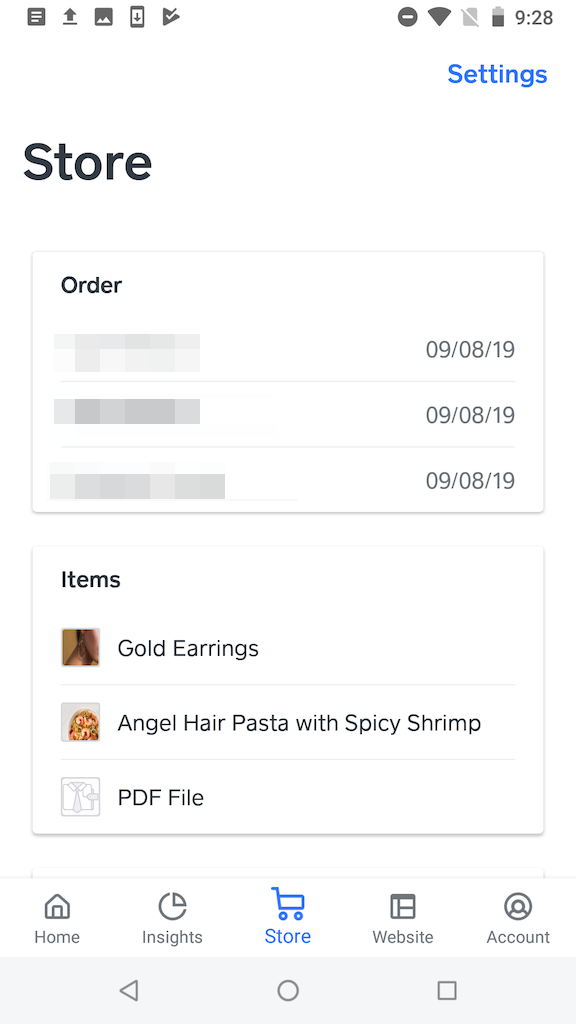The width and height of the screenshot is (576, 1024).
Task: Tap the do-not-disturb icon in the status bar
Action: pyautogui.click(x=407, y=16)
